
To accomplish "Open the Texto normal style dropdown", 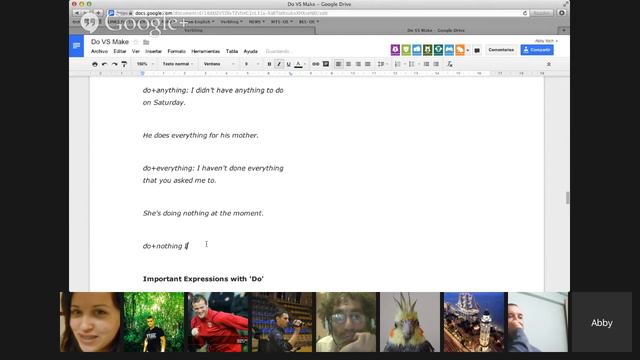I will [x=178, y=64].
